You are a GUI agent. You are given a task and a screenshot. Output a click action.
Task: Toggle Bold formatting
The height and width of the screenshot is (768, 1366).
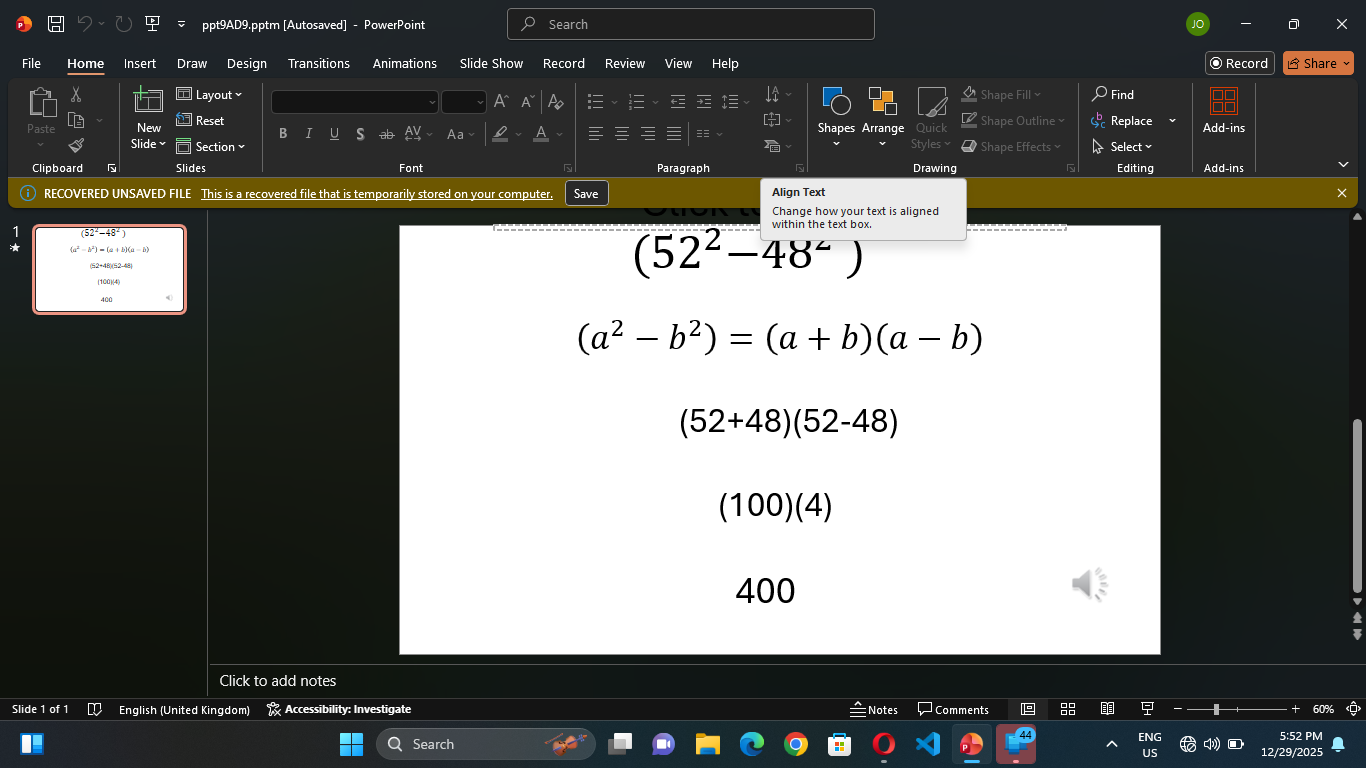(x=283, y=134)
